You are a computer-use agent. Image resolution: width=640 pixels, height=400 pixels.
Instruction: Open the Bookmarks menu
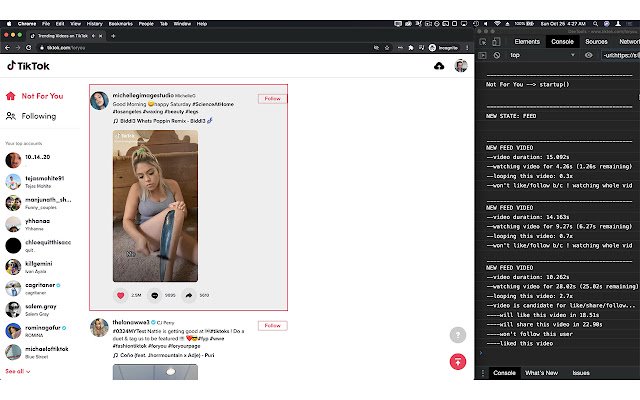(x=120, y=24)
